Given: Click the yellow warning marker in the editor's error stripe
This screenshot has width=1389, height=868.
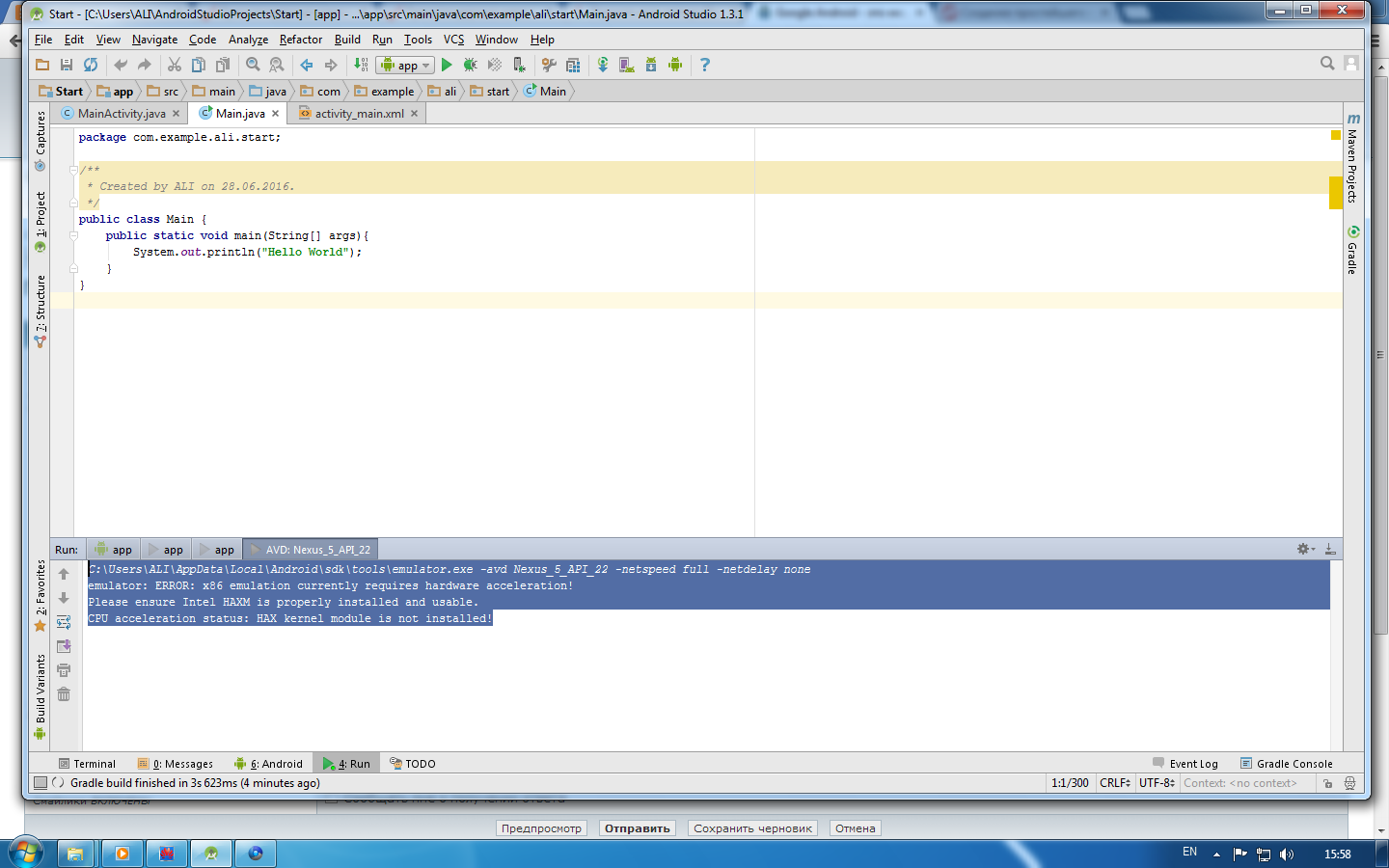Looking at the screenshot, I should tap(1336, 193).
